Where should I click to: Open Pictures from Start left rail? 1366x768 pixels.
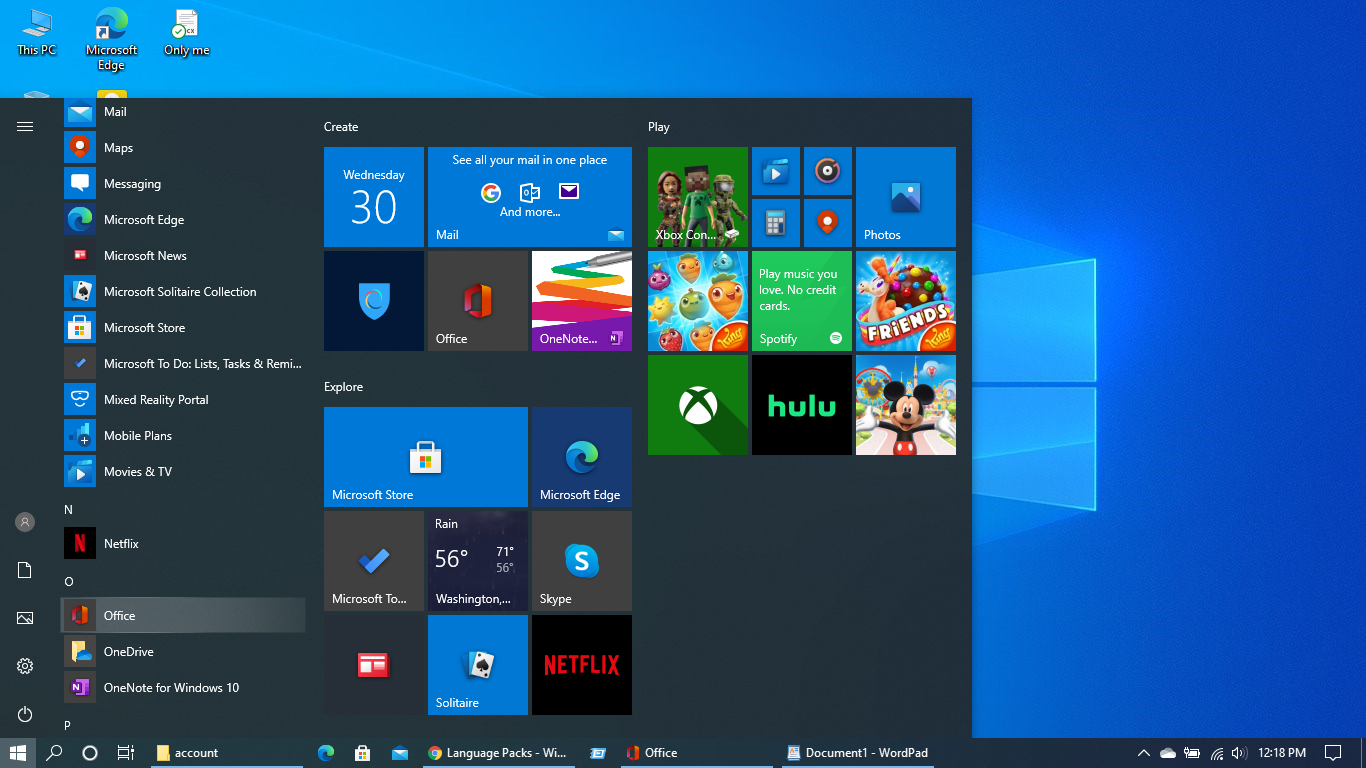pos(25,618)
